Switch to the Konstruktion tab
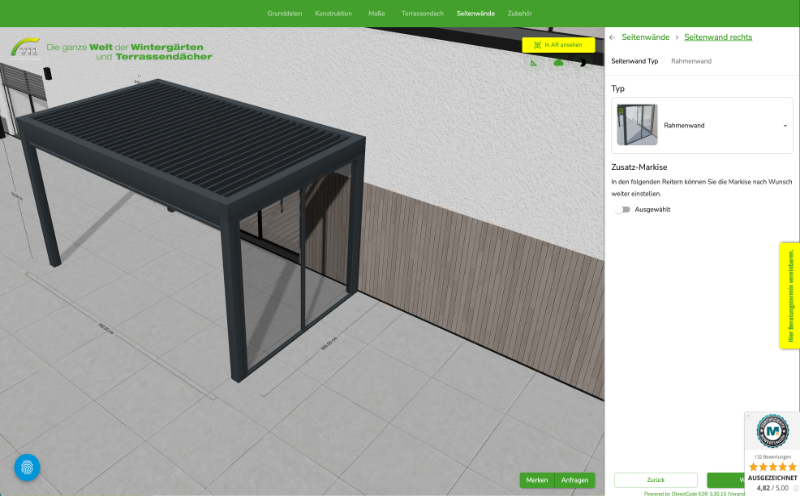The width and height of the screenshot is (800, 497). tap(333, 14)
